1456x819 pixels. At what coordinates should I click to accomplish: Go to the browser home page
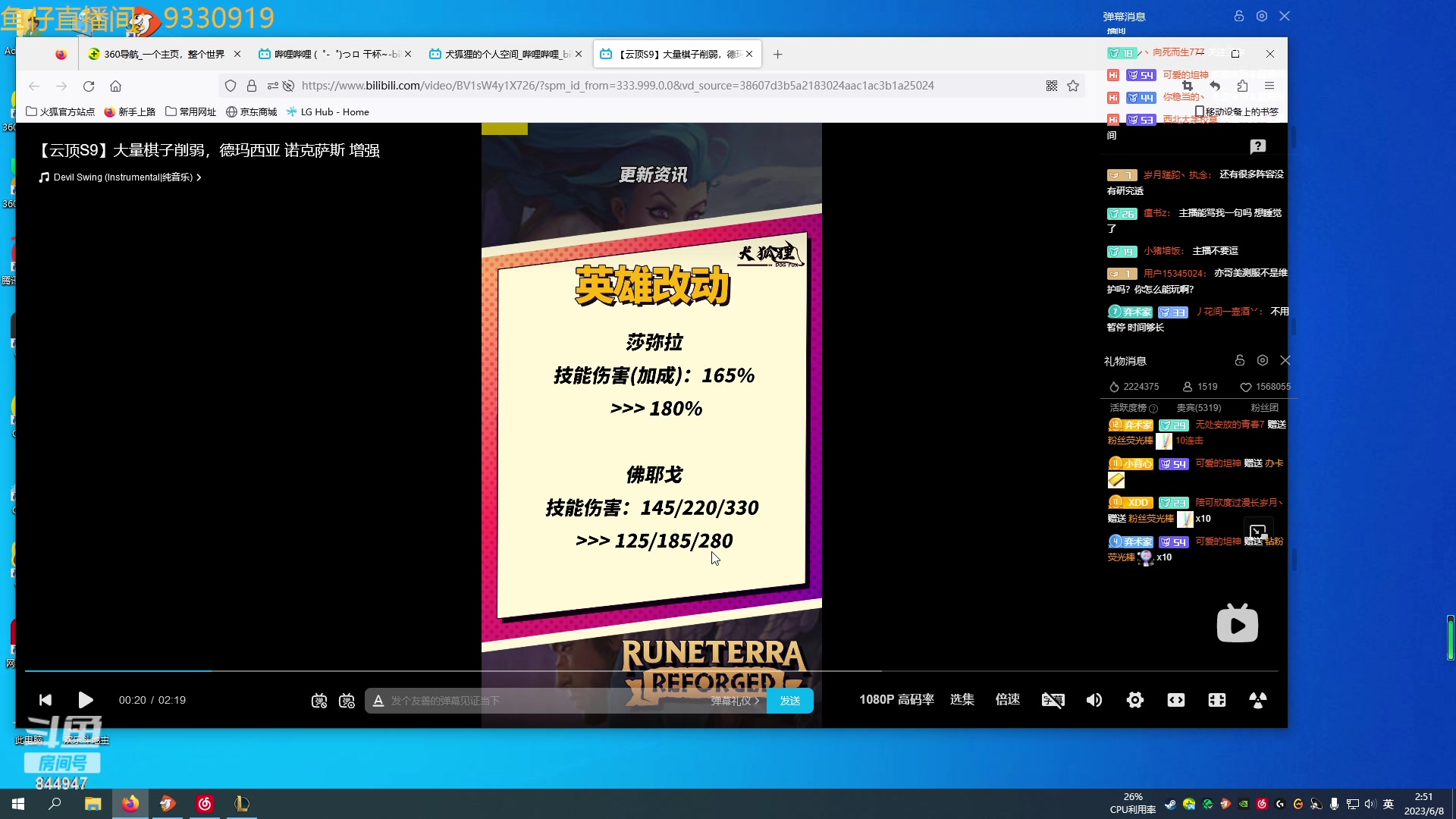pyautogui.click(x=116, y=86)
